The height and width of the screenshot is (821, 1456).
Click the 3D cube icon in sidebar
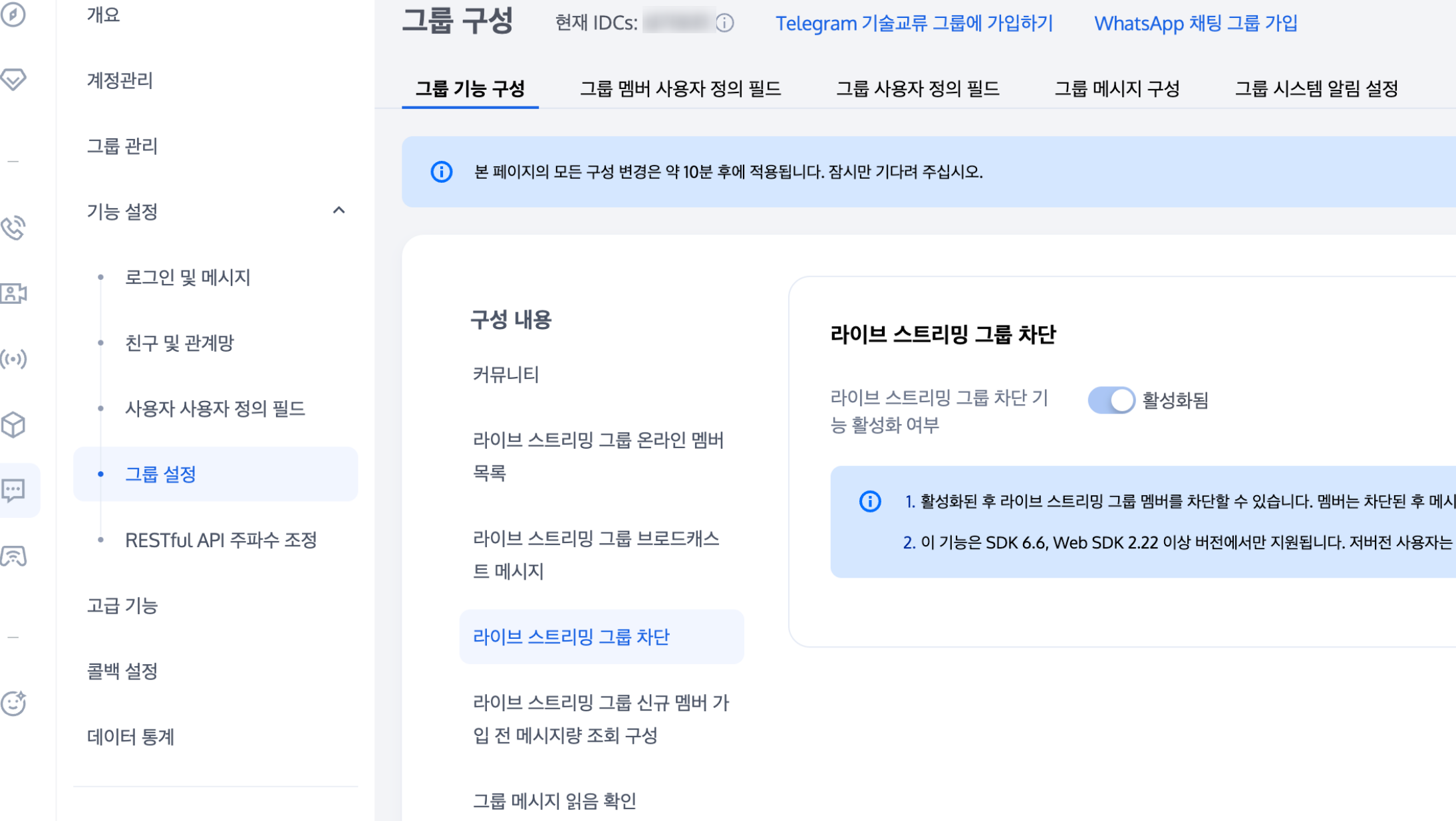(13, 425)
